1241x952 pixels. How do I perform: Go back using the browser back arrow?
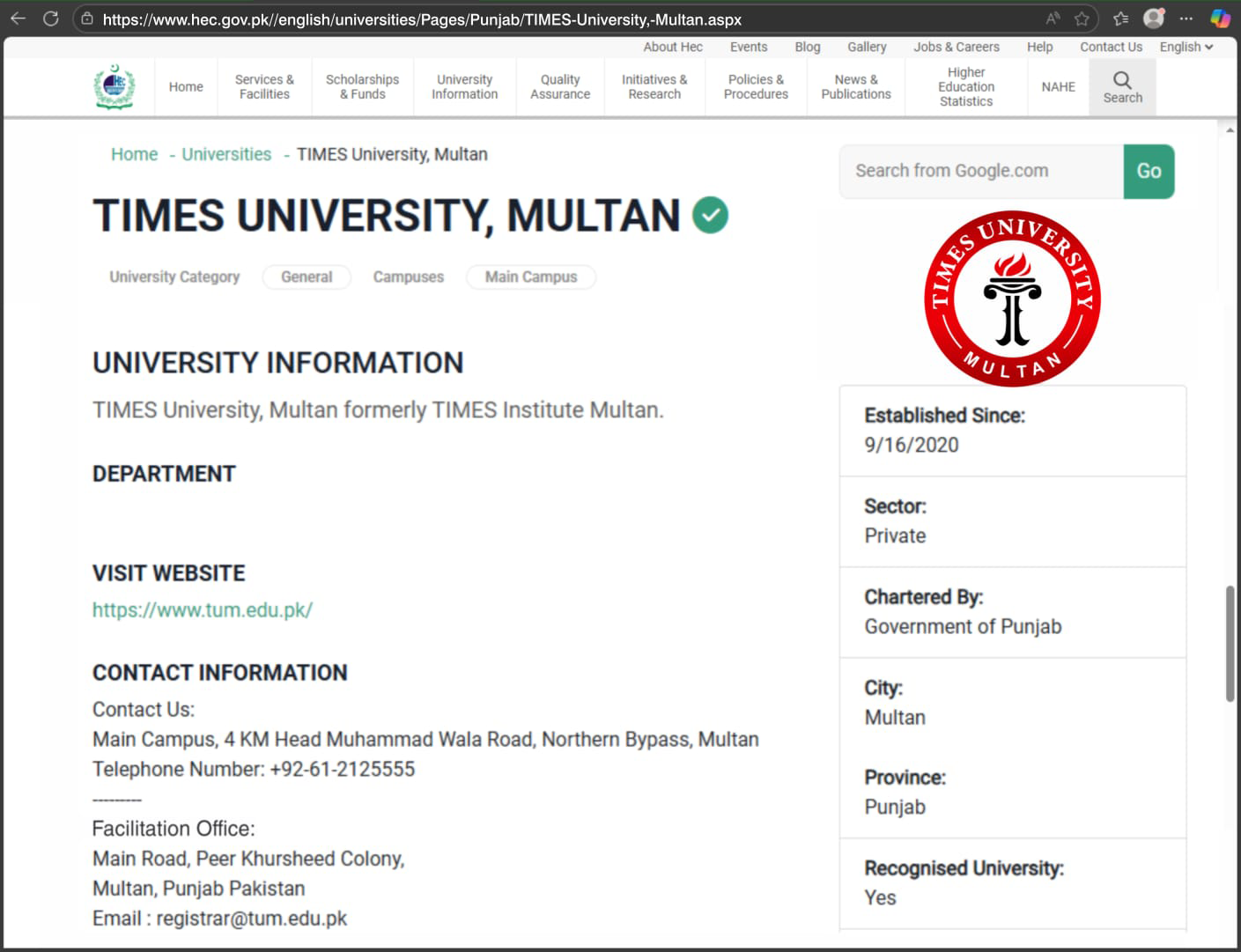point(18,18)
